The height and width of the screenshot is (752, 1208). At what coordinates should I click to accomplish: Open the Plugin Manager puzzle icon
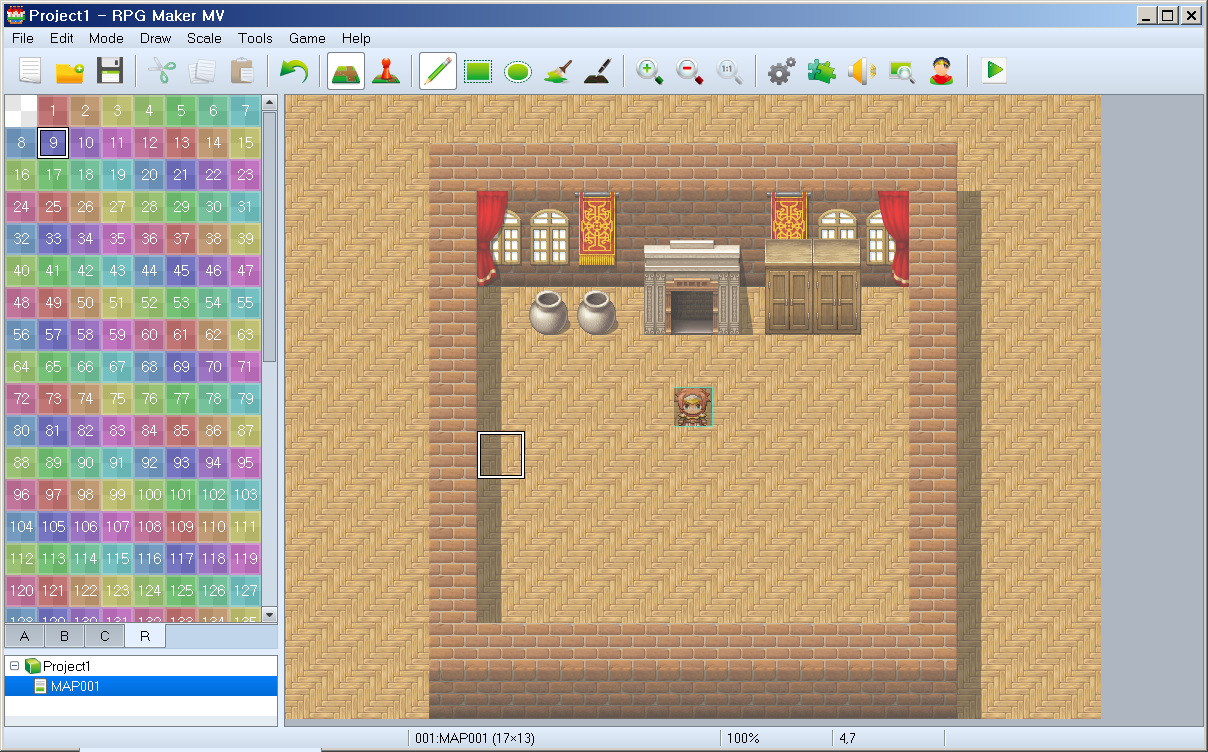pos(822,71)
